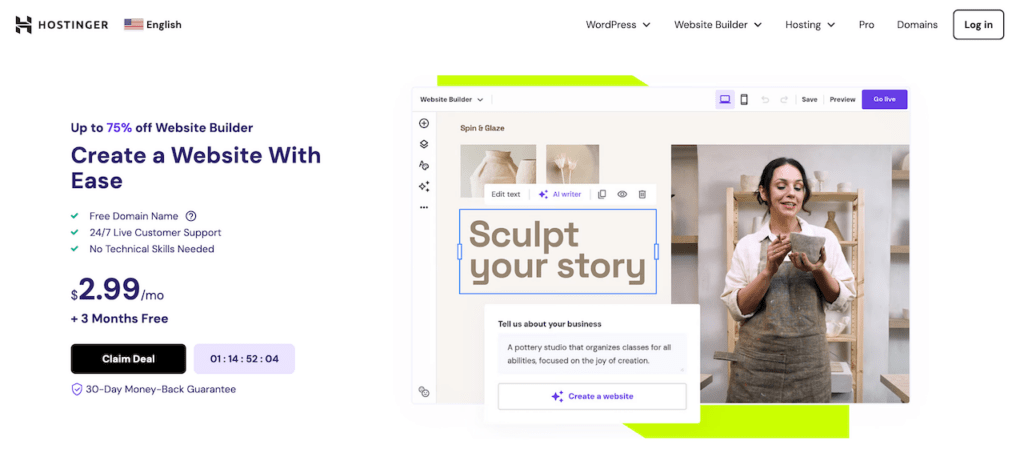Viewport: 1024px width, 465px height.
Task: Expand the Website Builder editor dropdown
Action: coord(452,100)
